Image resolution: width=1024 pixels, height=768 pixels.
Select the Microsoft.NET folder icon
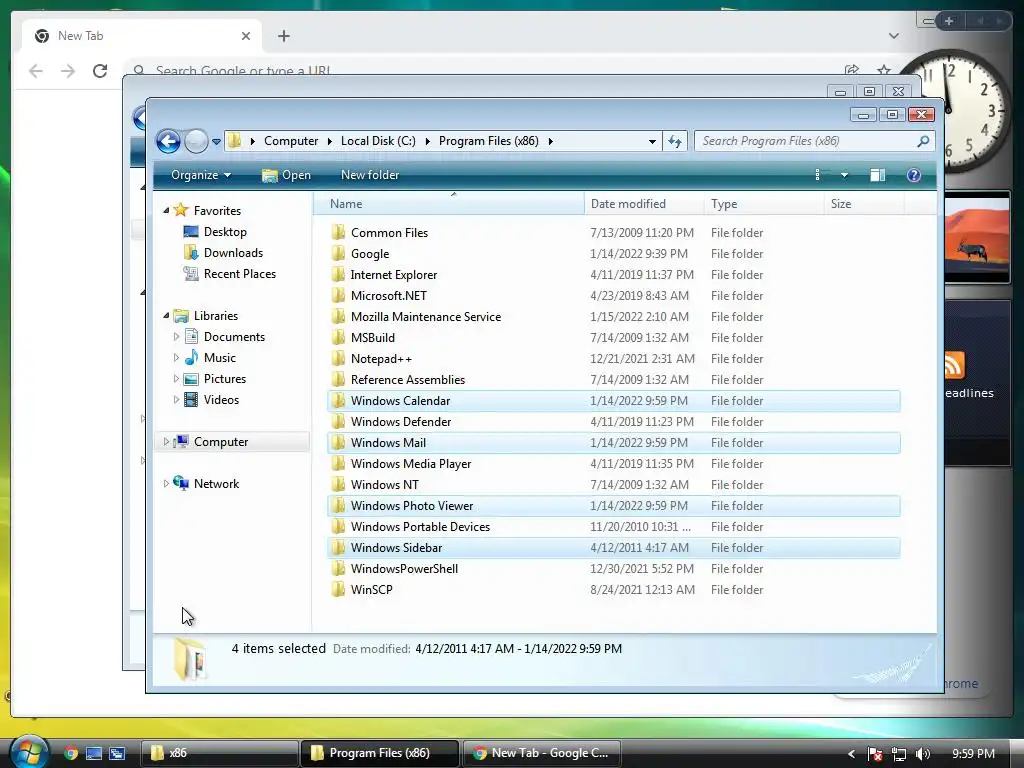(x=338, y=295)
